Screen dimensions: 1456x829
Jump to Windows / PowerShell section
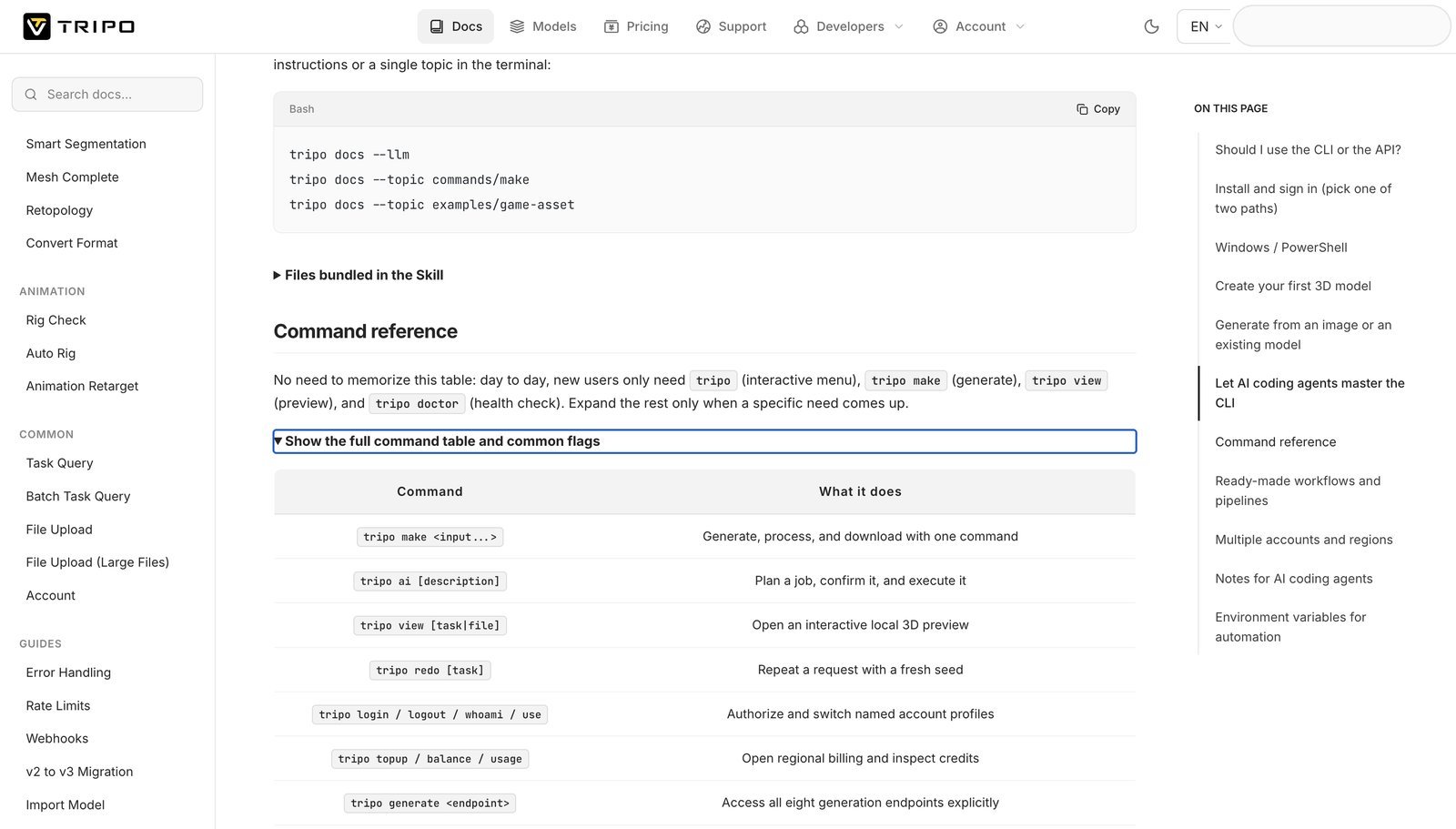(1281, 248)
